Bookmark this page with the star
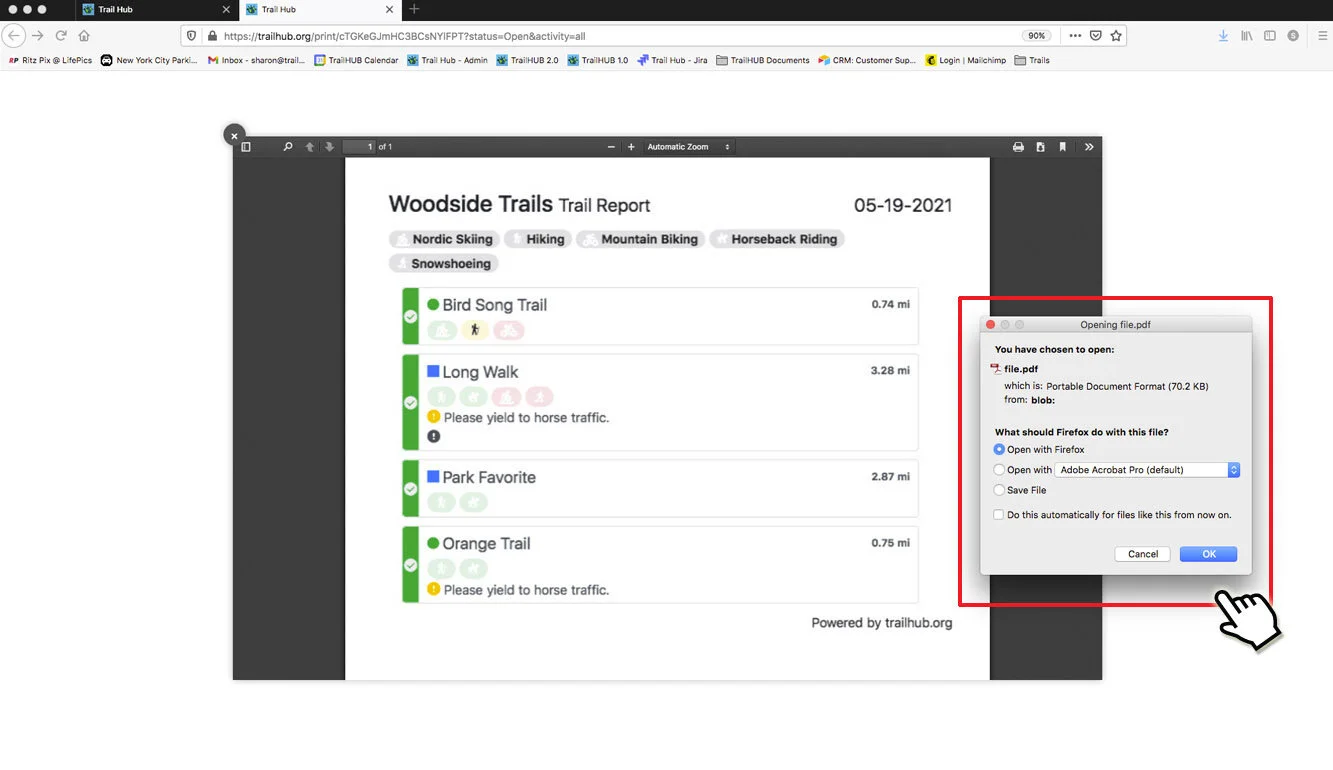The height and width of the screenshot is (770, 1333). coord(1116,35)
